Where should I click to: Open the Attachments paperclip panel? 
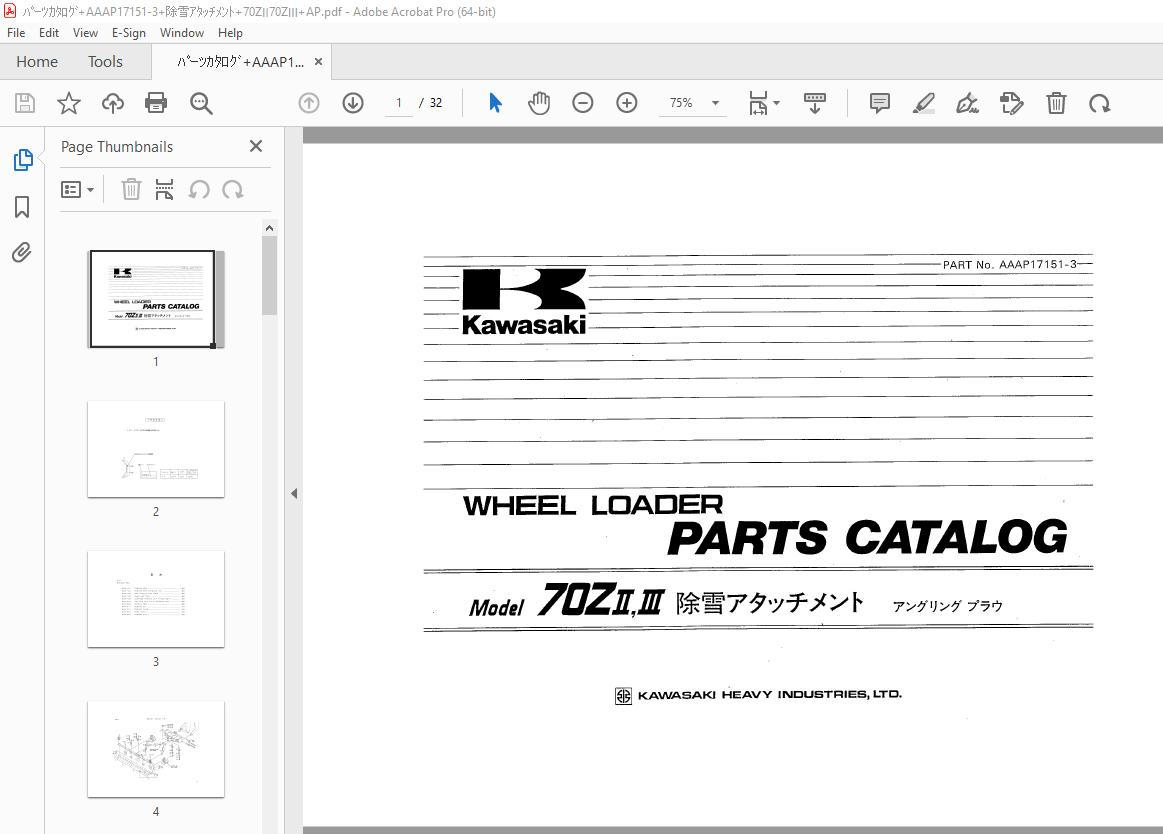pos(22,253)
